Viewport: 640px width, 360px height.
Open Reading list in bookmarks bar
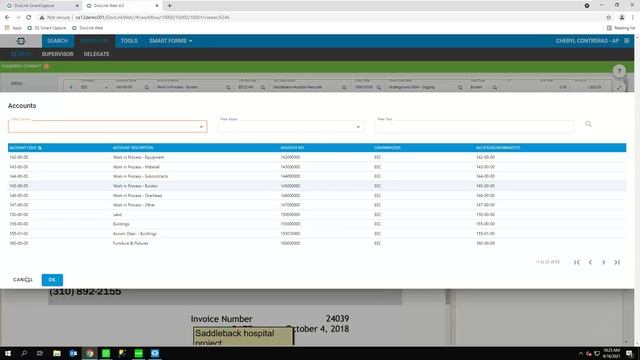(621, 28)
